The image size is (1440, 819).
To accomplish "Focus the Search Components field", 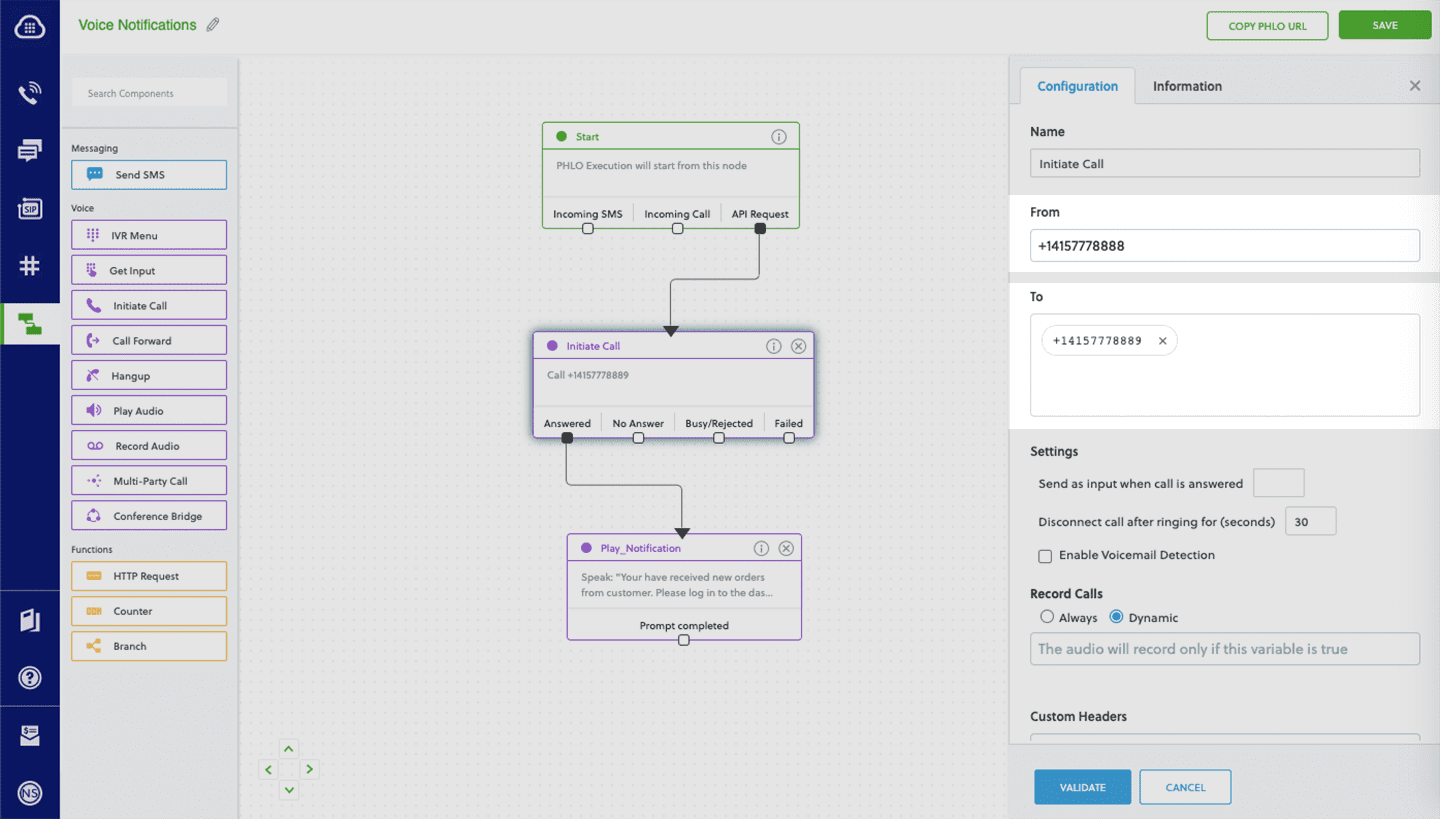I will point(149,93).
